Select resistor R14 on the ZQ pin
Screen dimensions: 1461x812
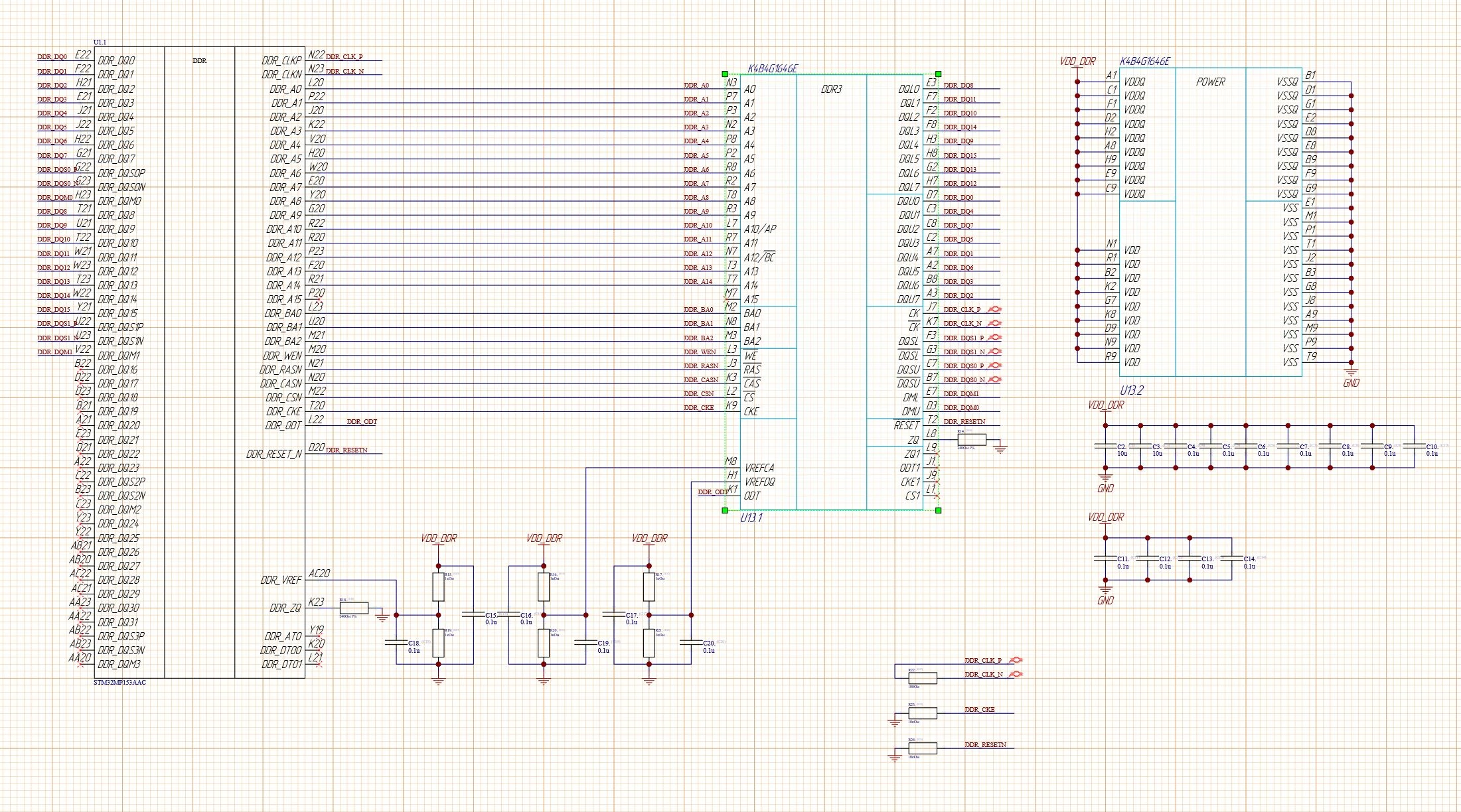point(971,440)
